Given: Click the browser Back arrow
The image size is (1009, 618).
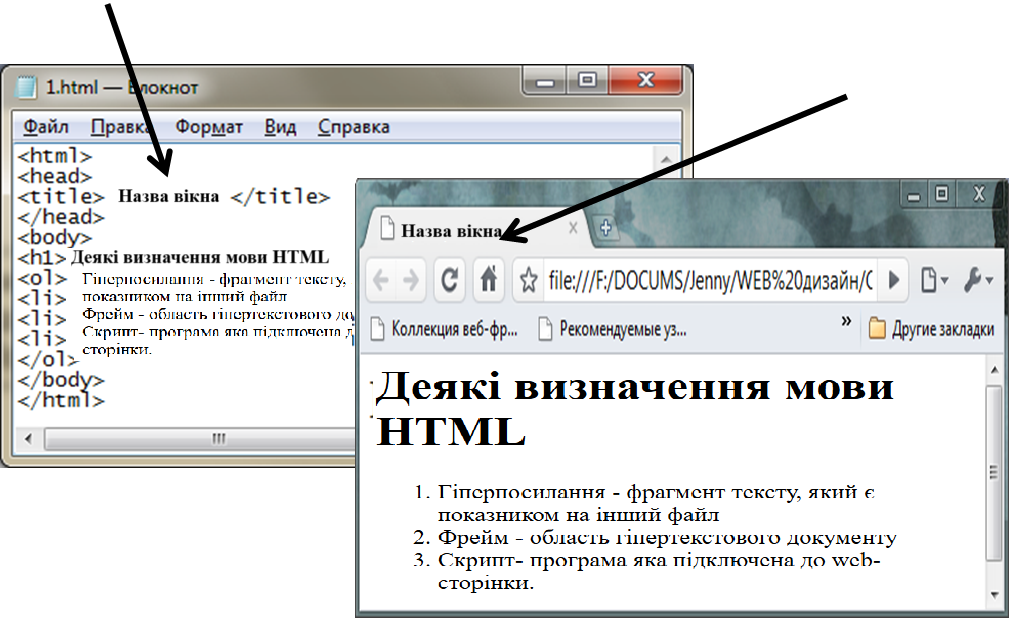Looking at the screenshot, I should 381,281.
